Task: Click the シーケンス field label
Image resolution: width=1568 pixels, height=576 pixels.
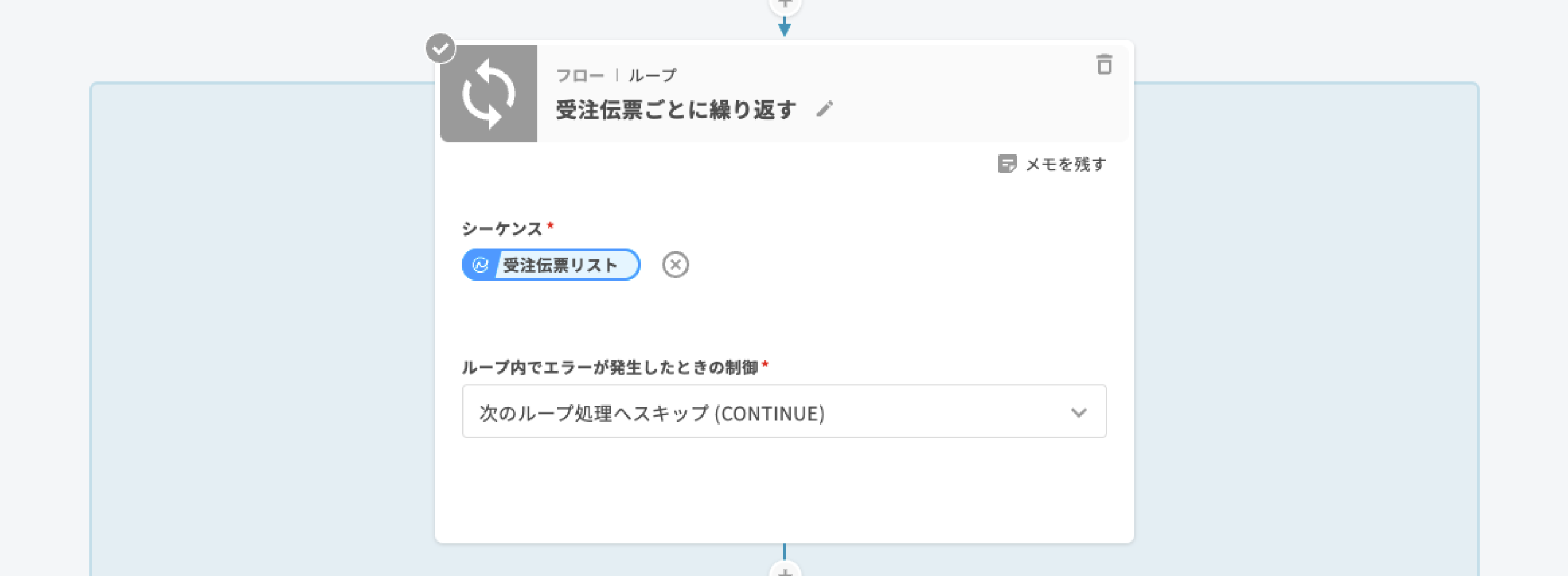Action: point(502,229)
